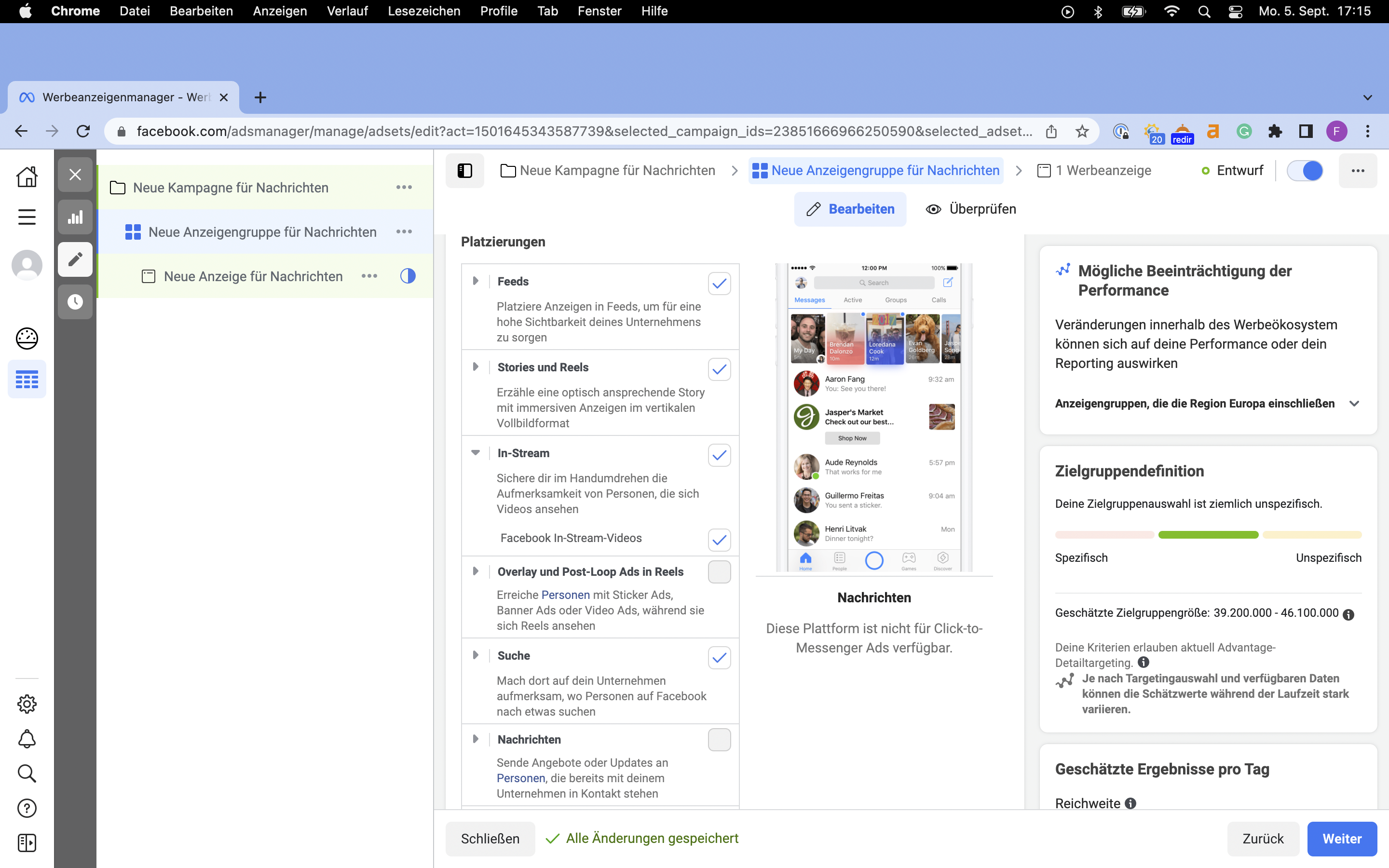Click the Weiter button
Viewport: 1389px width, 868px height.
coord(1341,838)
